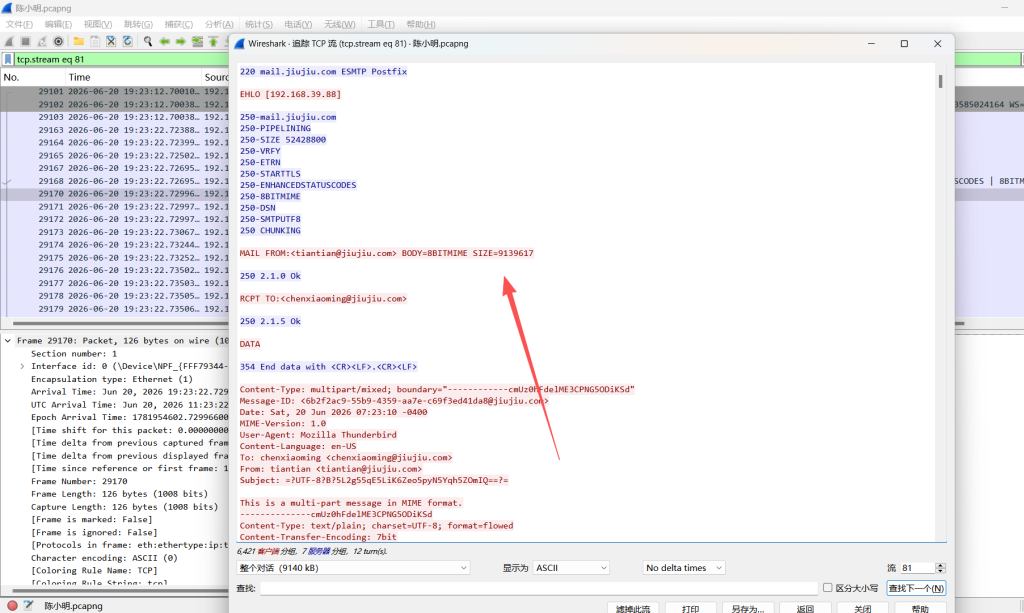The height and width of the screenshot is (613, 1024).
Task: Click the 流 stream number input showing 81
Action: click(x=917, y=568)
